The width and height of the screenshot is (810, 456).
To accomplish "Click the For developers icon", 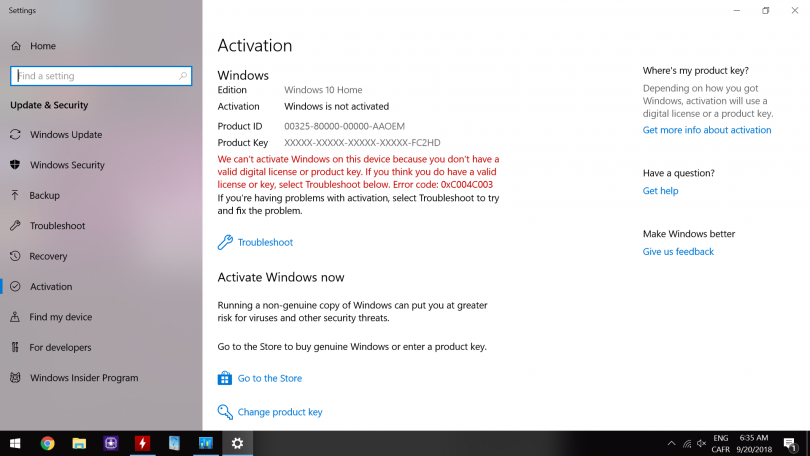I will (16, 348).
